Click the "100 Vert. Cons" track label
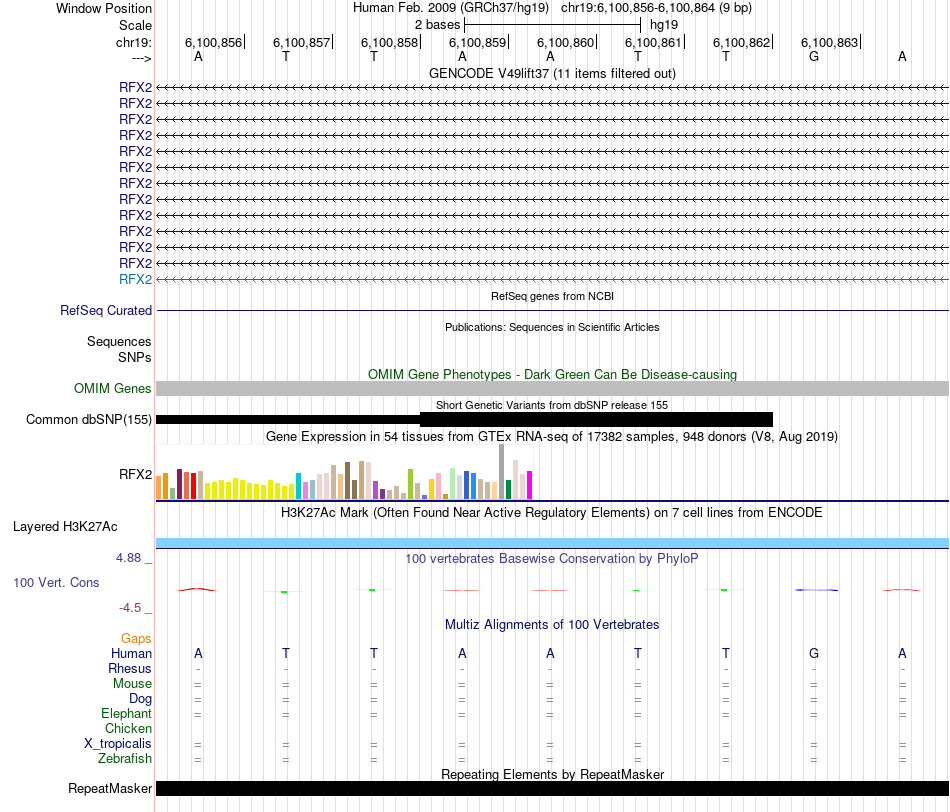The width and height of the screenshot is (950, 812). pos(56,582)
